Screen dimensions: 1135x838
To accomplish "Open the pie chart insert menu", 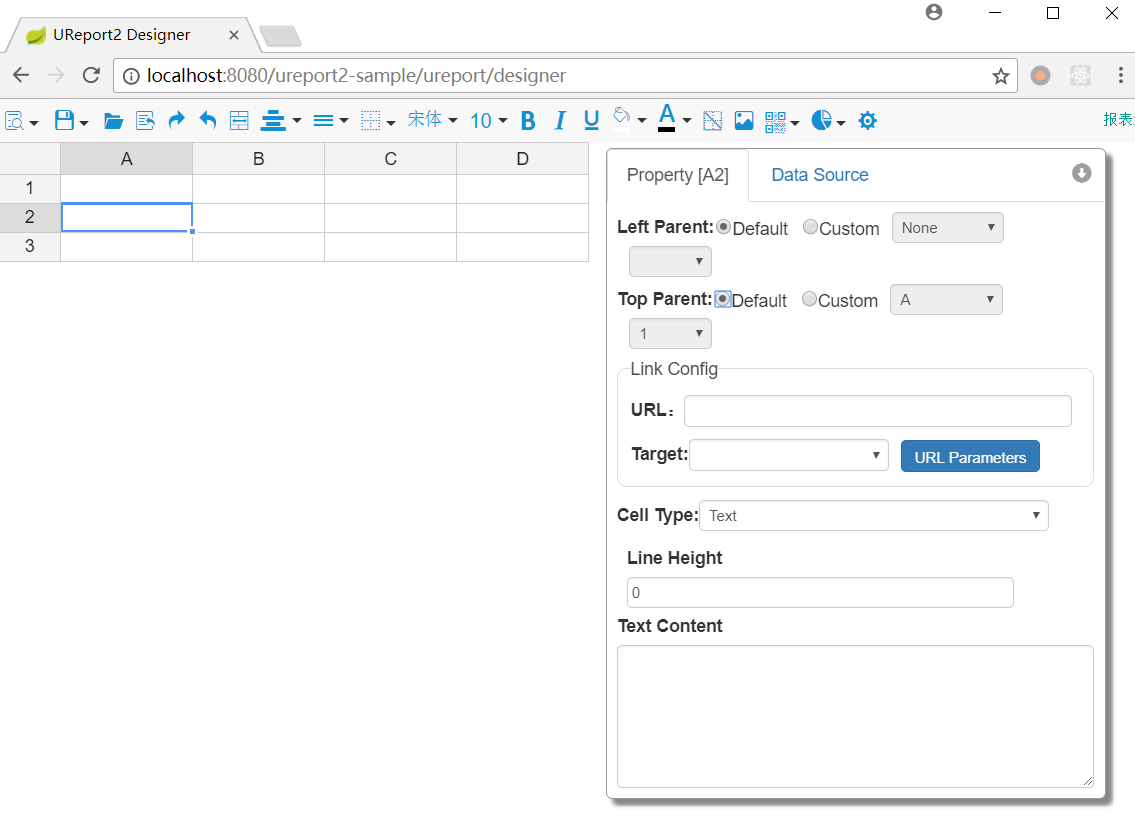I will point(827,121).
